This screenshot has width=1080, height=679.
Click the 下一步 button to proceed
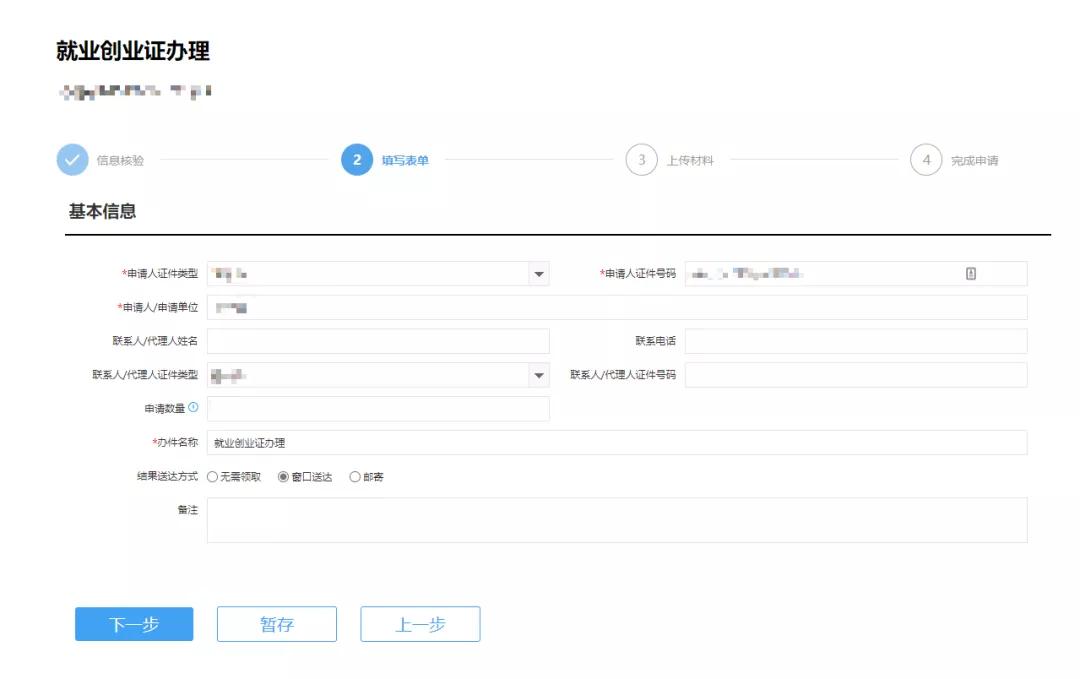point(133,623)
